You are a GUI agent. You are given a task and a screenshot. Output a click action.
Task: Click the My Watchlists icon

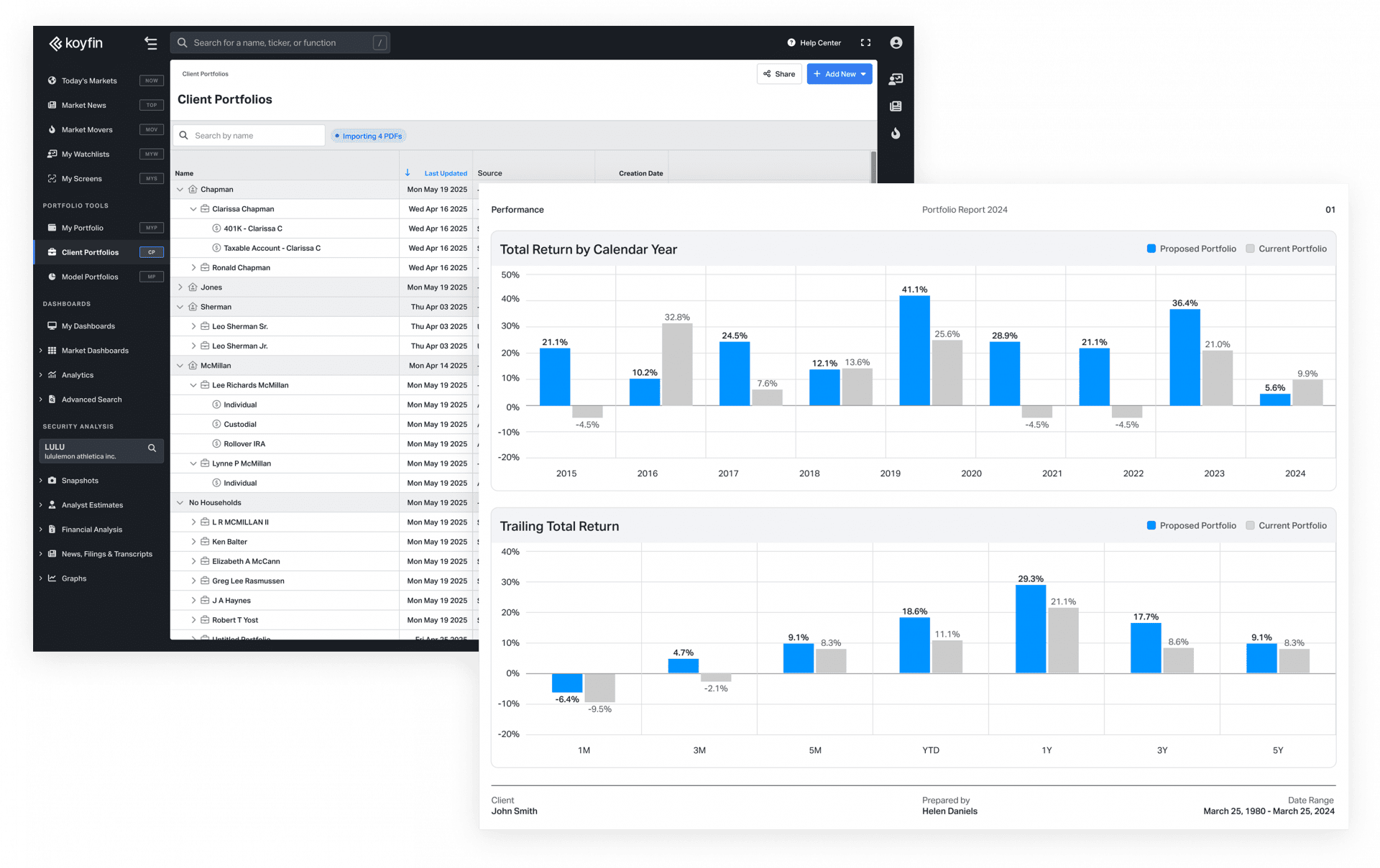[52, 154]
